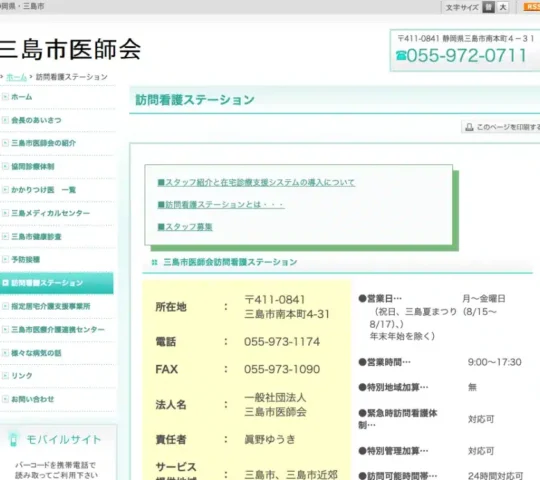Click arrow bullet beside 指定居宅介護支援事業所
Viewport: 540px width, 480px height.
pos(5,306)
